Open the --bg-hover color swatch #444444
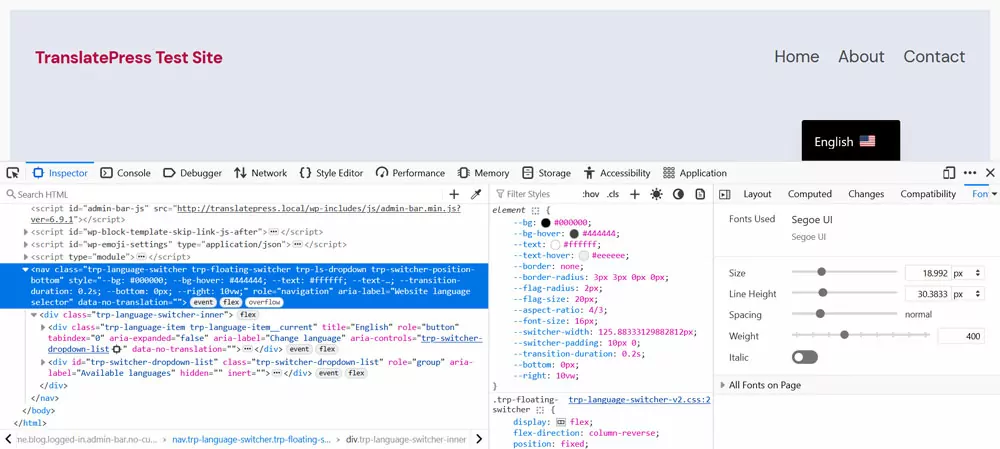1000x449 pixels. point(574,233)
